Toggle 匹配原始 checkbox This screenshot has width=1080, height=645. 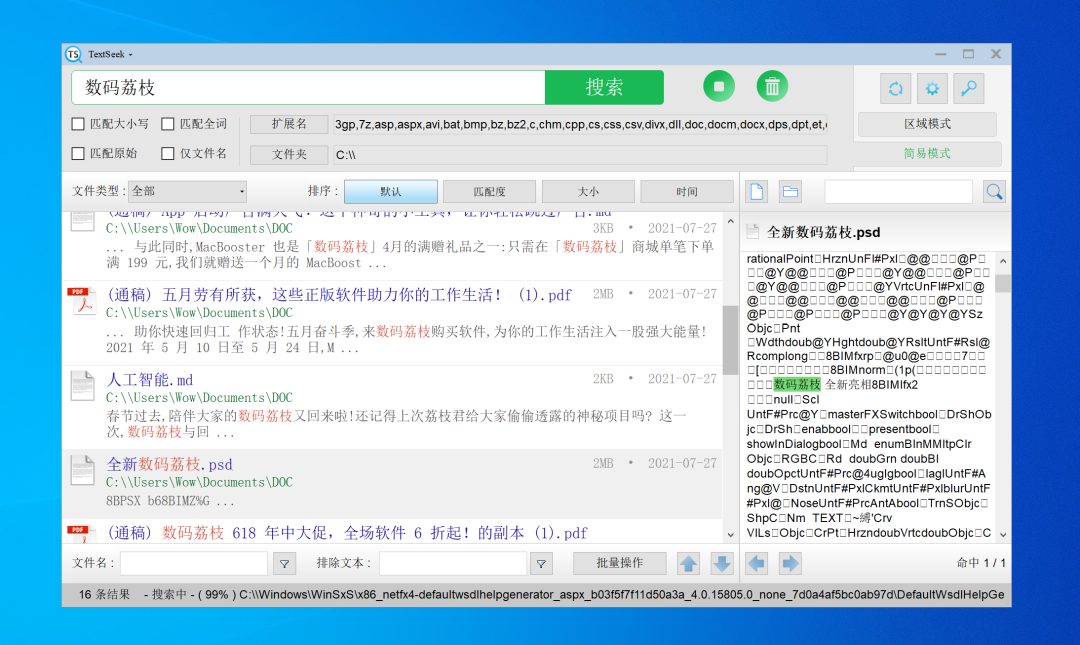(78, 154)
